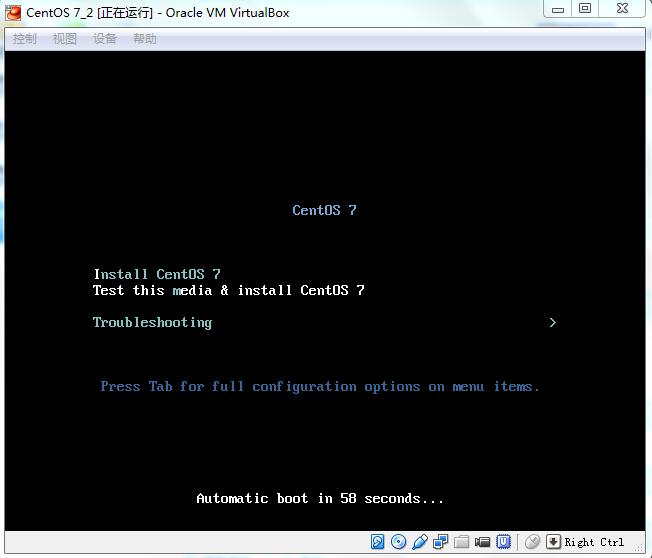Open the 控制 menu

coord(25,39)
